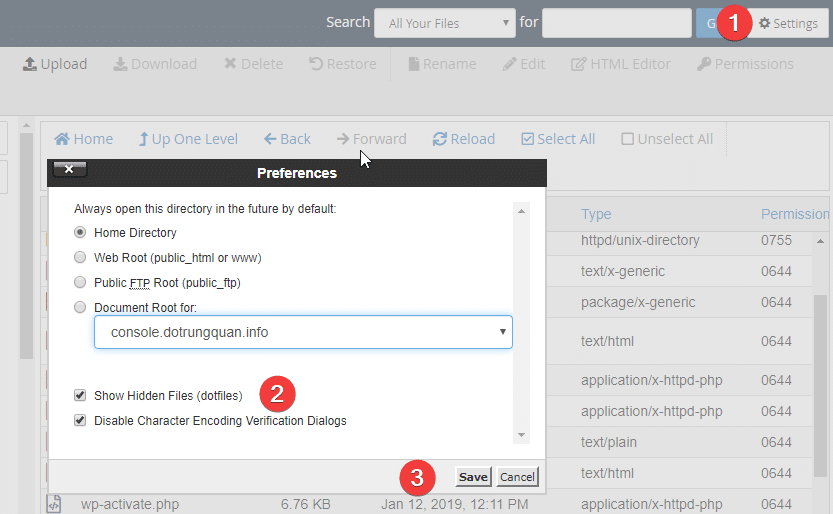Open the console.dotrungquan.info domain dropdown

click(x=303, y=332)
